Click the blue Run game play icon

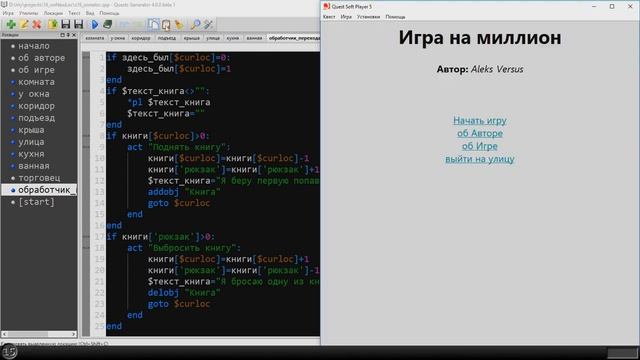[x=95, y=24]
